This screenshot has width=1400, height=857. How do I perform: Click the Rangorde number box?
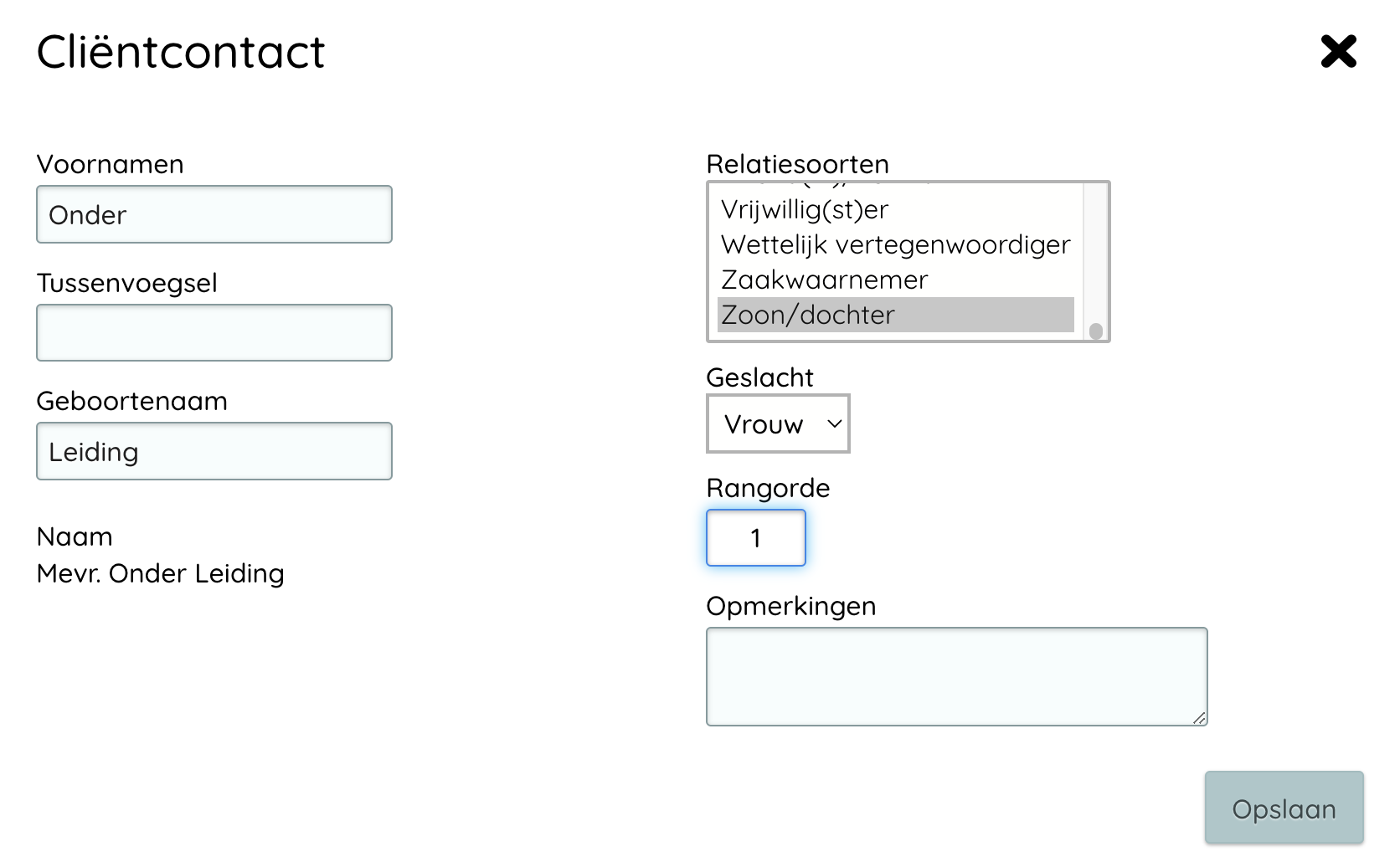tap(755, 538)
